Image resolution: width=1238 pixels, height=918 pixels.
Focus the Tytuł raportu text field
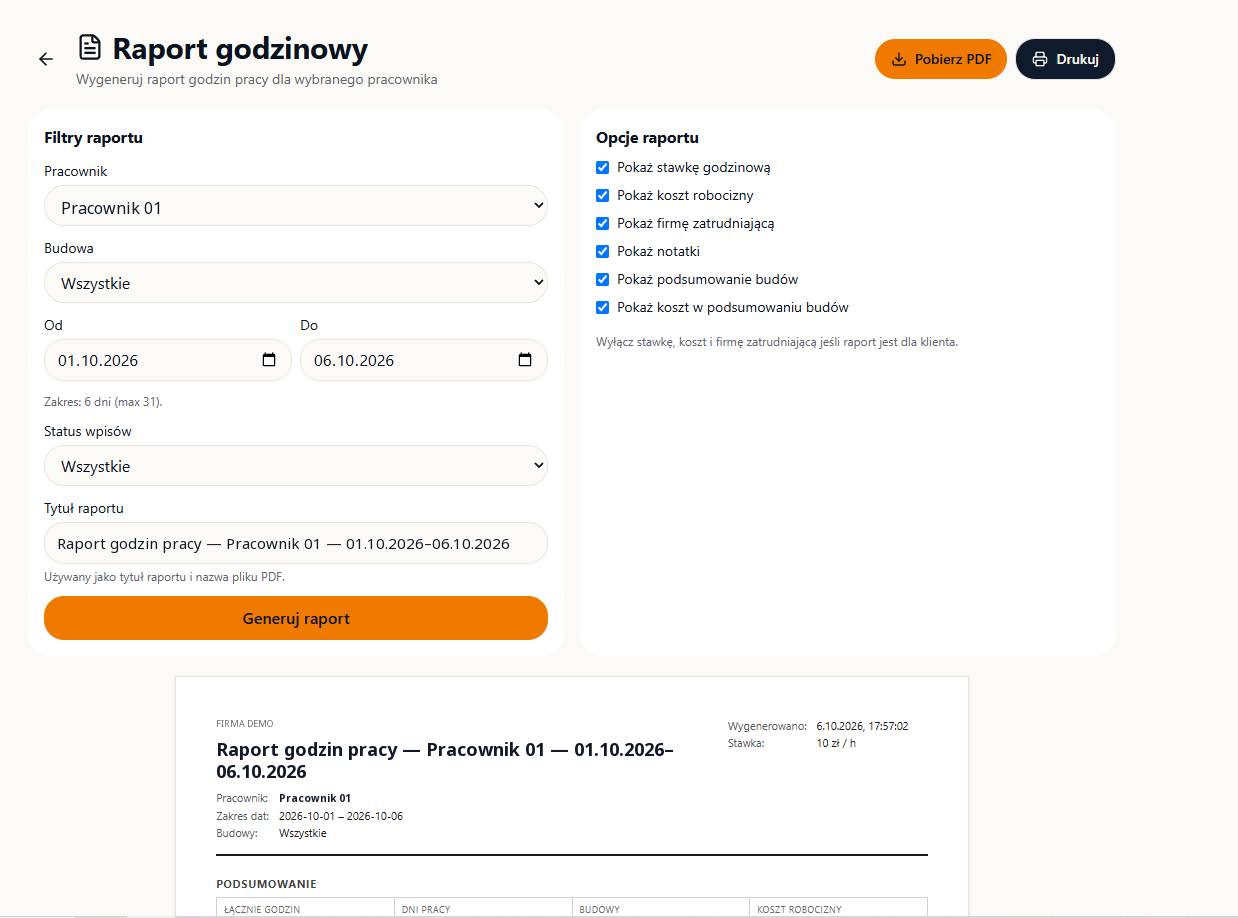(296, 543)
